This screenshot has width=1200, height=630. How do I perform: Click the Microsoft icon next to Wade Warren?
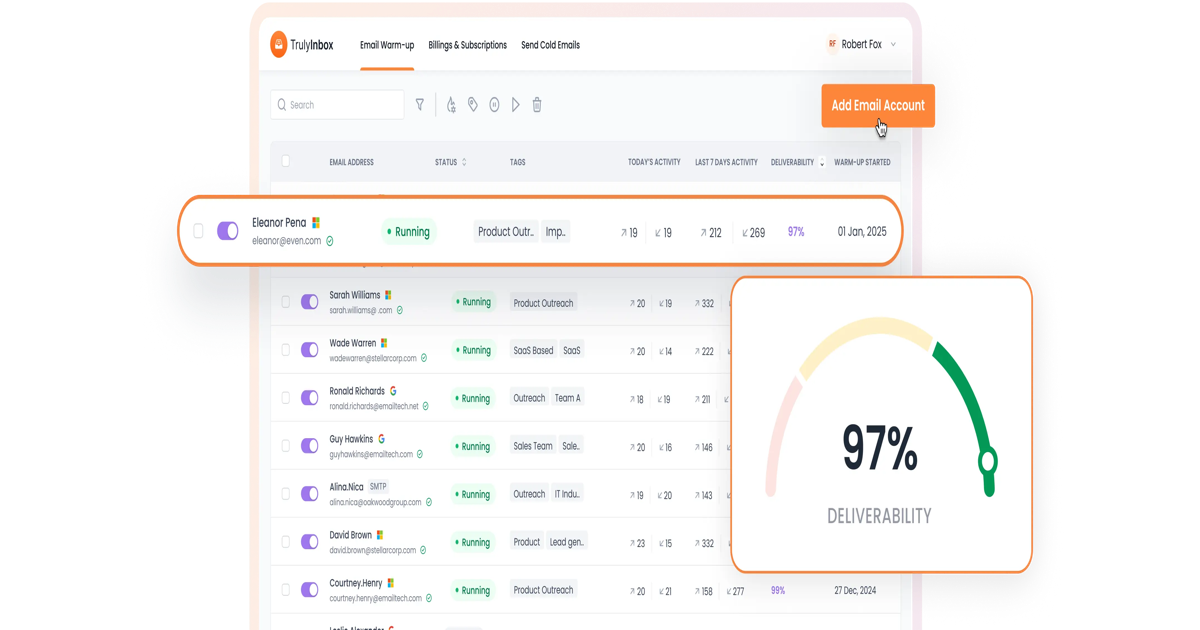tap(384, 343)
